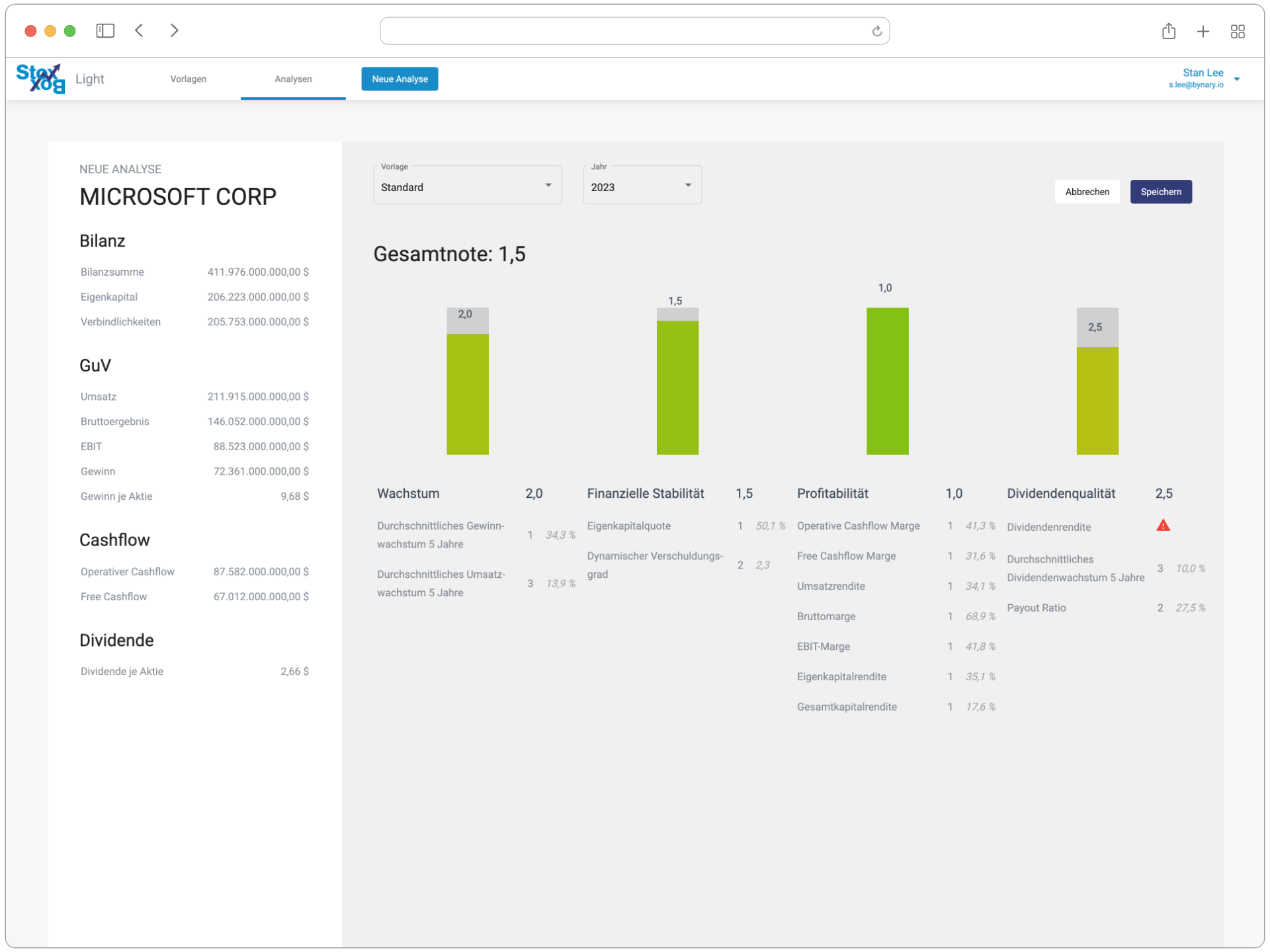Click the browser back arrow

139,30
